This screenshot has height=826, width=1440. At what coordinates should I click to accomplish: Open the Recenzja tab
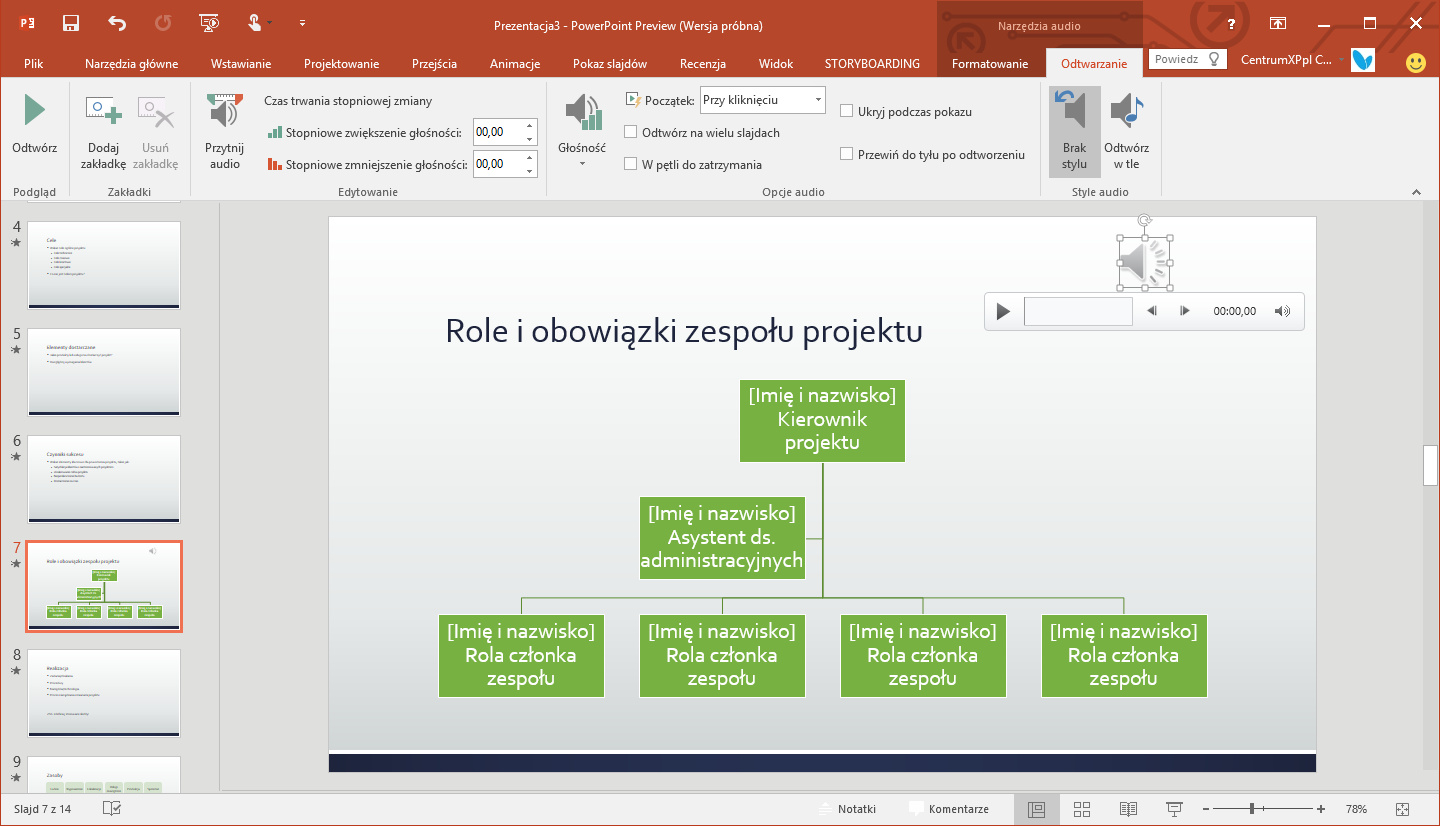click(x=703, y=63)
